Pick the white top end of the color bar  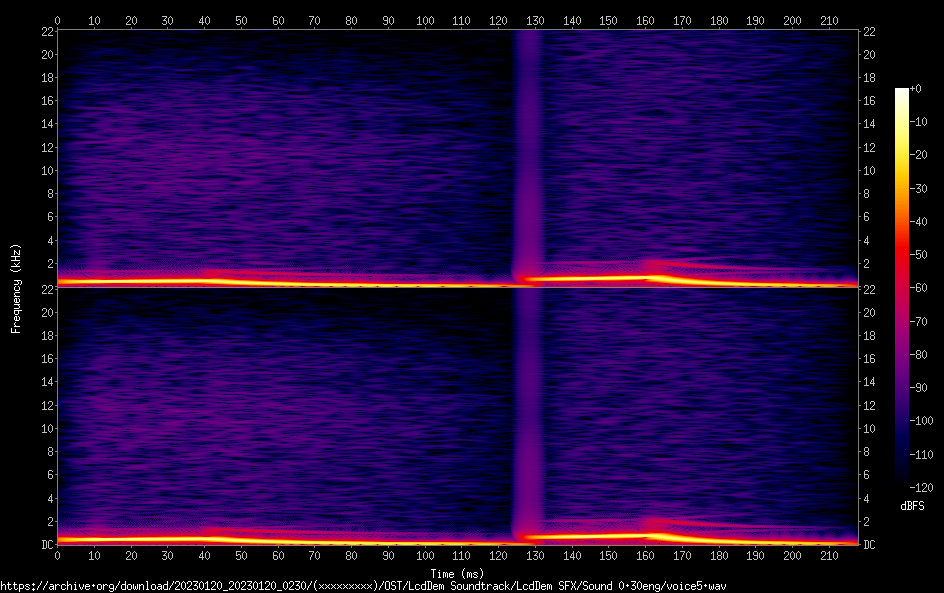pyautogui.click(x=901, y=93)
